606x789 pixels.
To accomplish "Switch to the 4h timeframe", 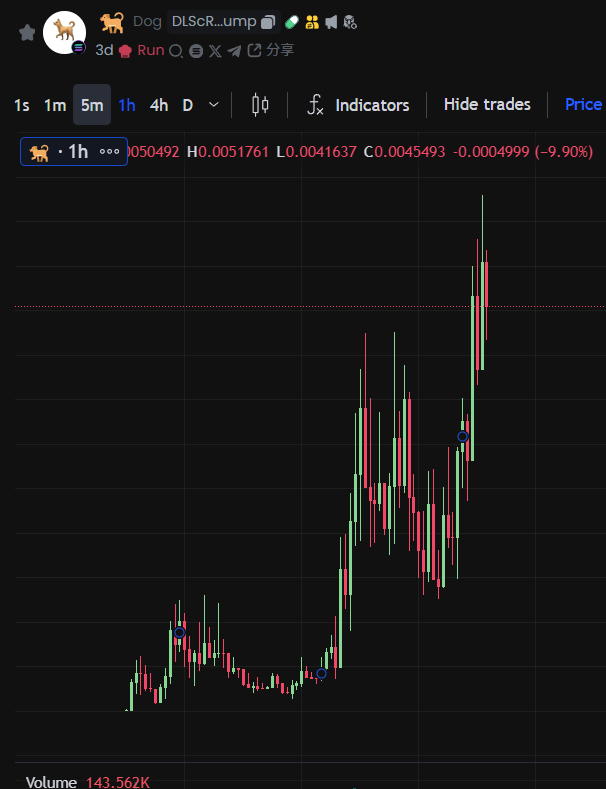I will tap(159, 105).
